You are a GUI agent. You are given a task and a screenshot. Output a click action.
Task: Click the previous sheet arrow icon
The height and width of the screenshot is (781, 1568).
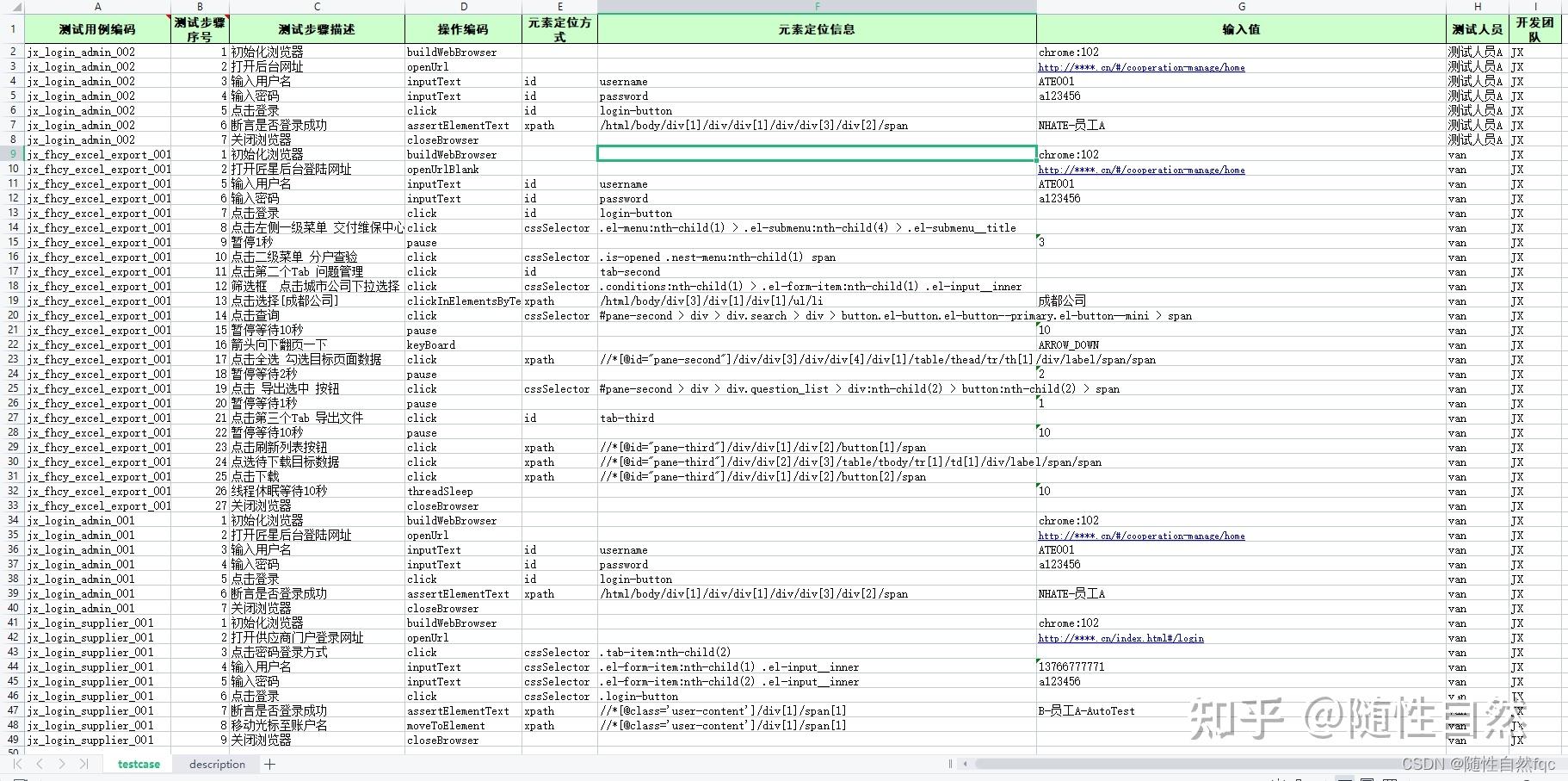point(38,764)
